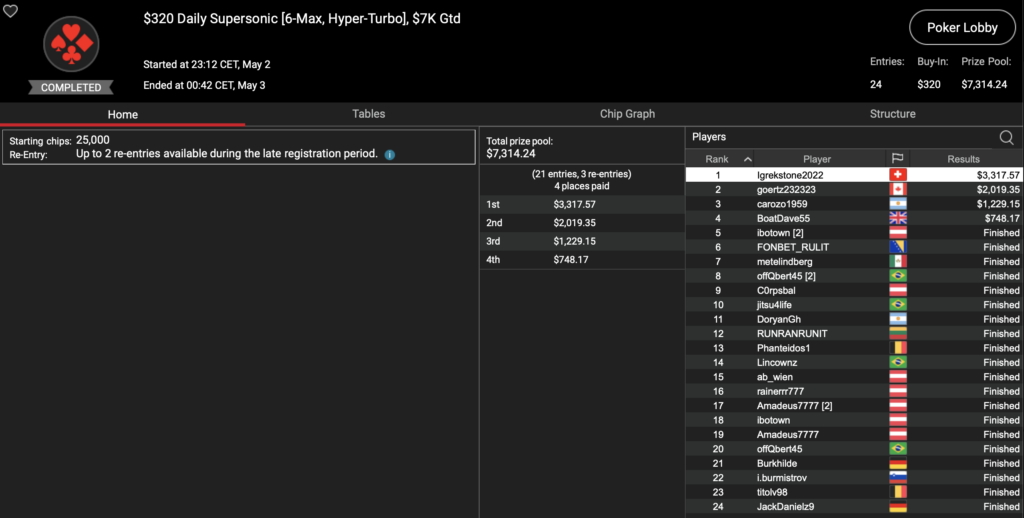The image size is (1024, 518).
Task: Click the flag column header icon
Action: [897, 159]
